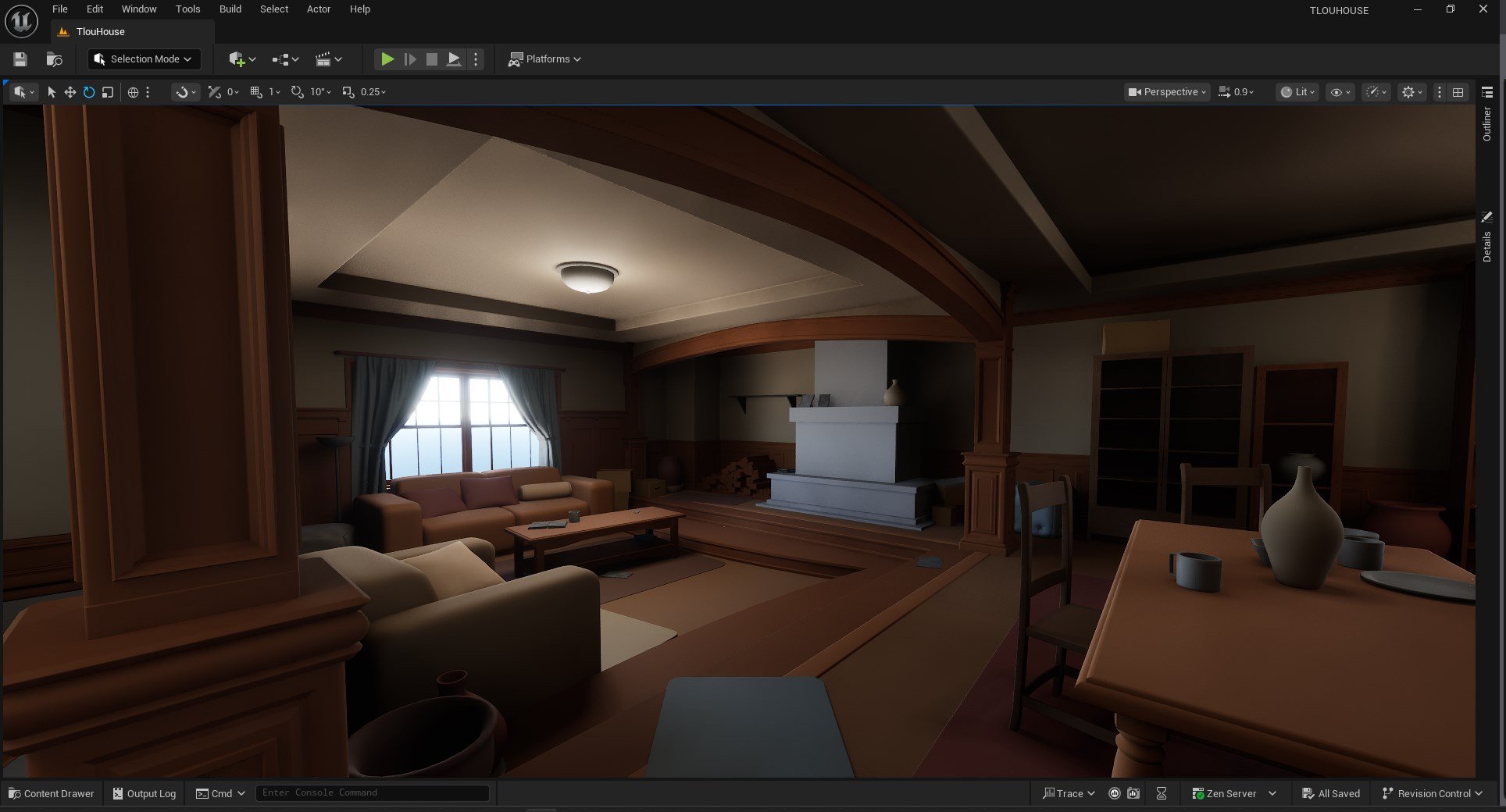Open the Build menu
1506x812 pixels.
click(230, 9)
